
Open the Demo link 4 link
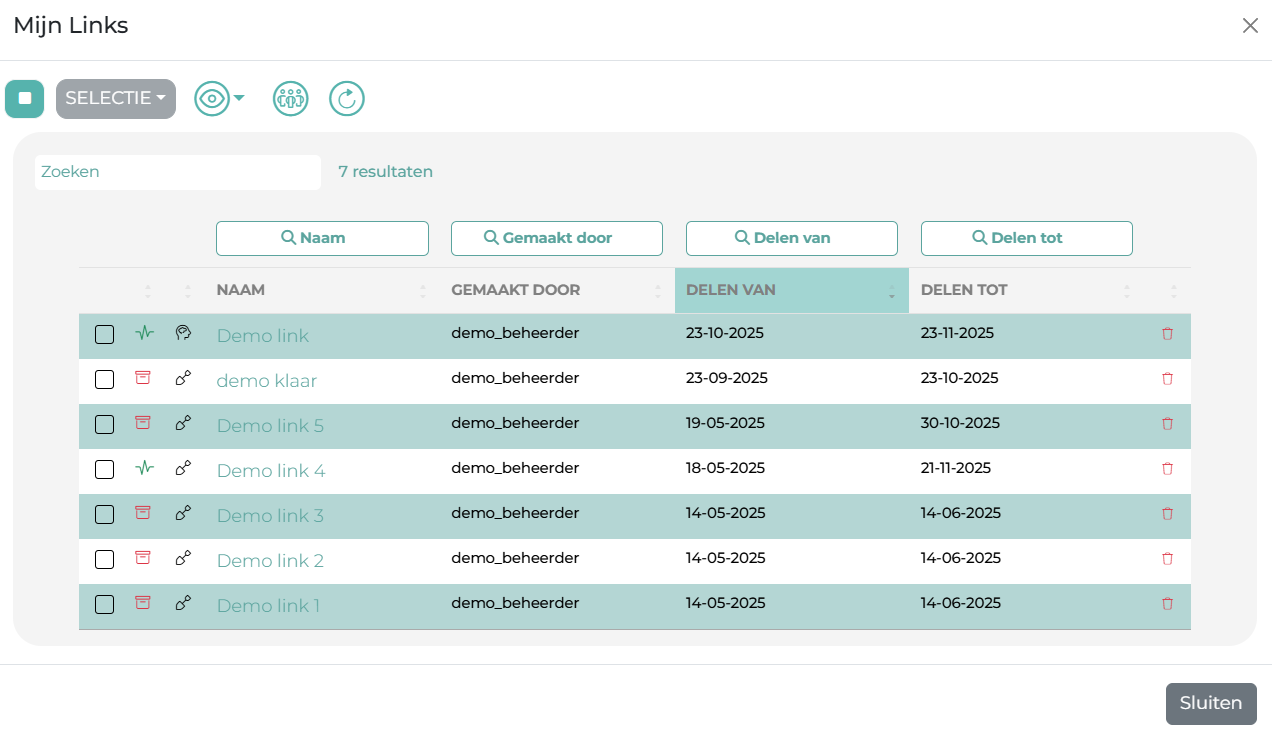tap(270, 470)
